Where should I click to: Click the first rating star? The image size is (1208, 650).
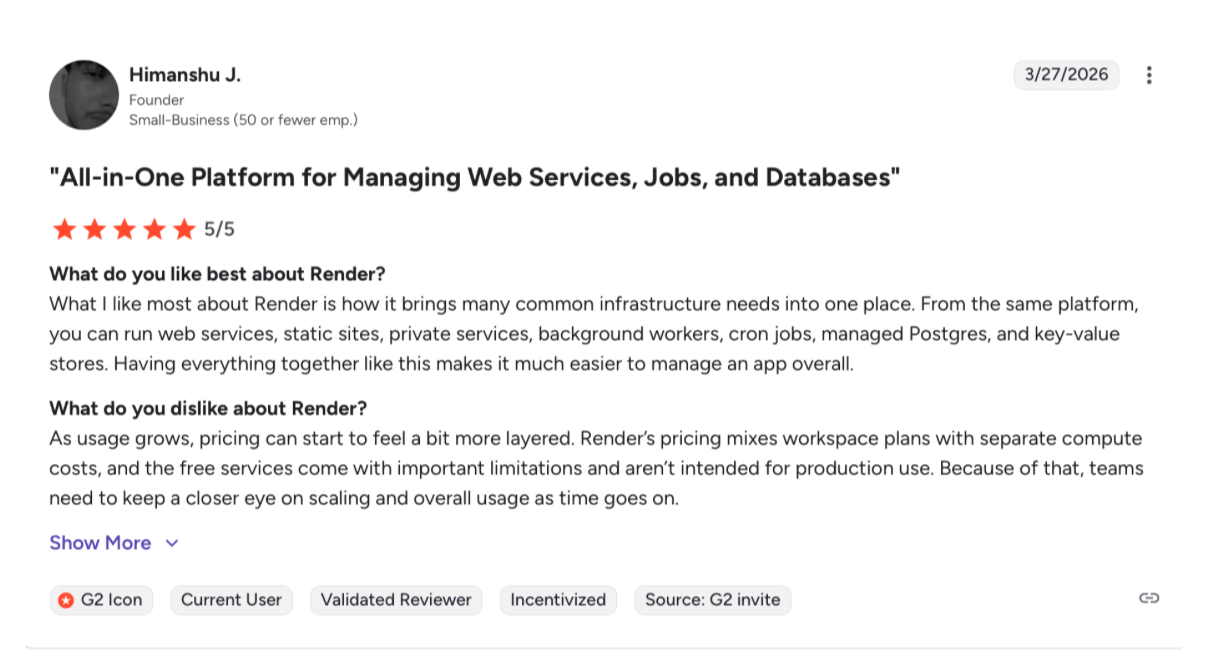pyautogui.click(x=64, y=229)
